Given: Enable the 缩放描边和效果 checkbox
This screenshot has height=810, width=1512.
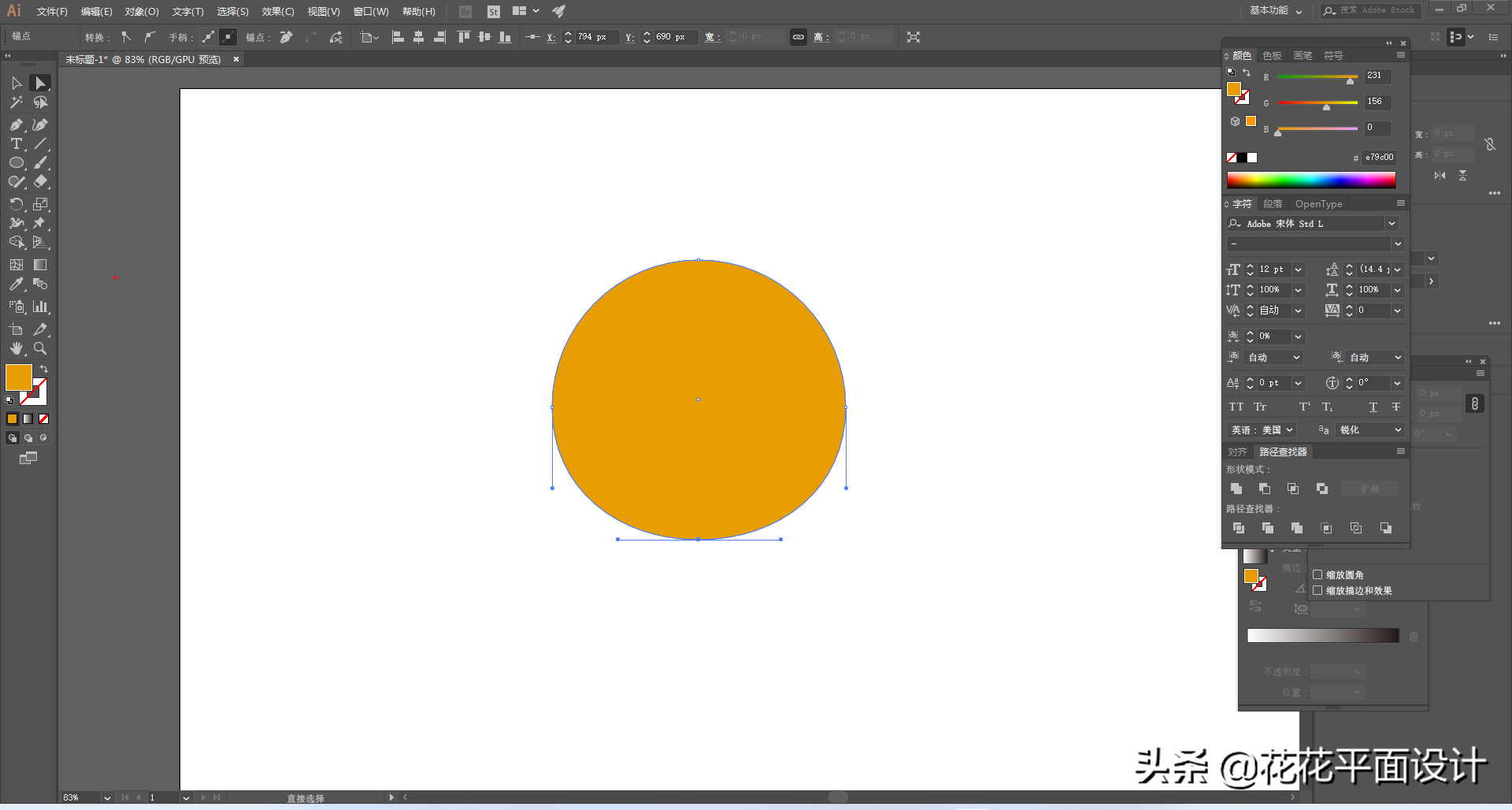Looking at the screenshot, I should 1317,590.
